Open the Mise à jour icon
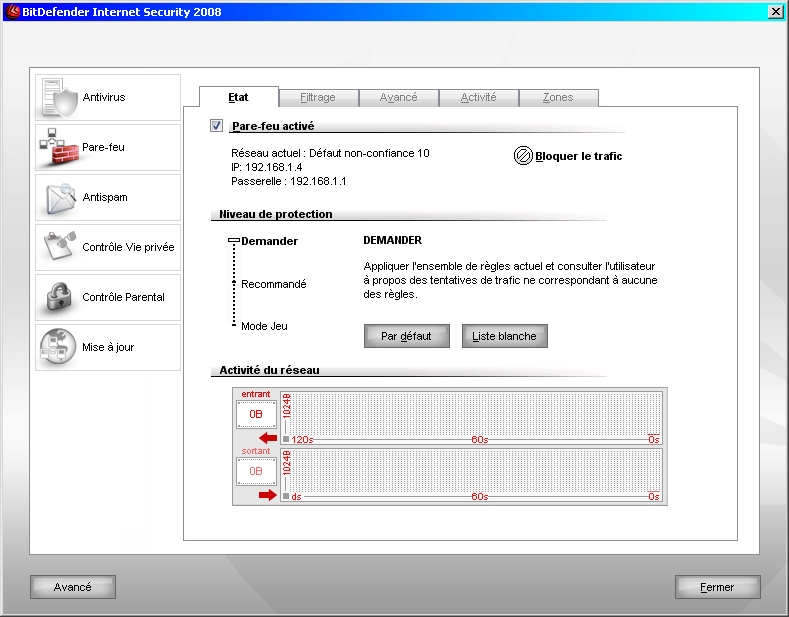The height and width of the screenshot is (617, 789). [58, 347]
